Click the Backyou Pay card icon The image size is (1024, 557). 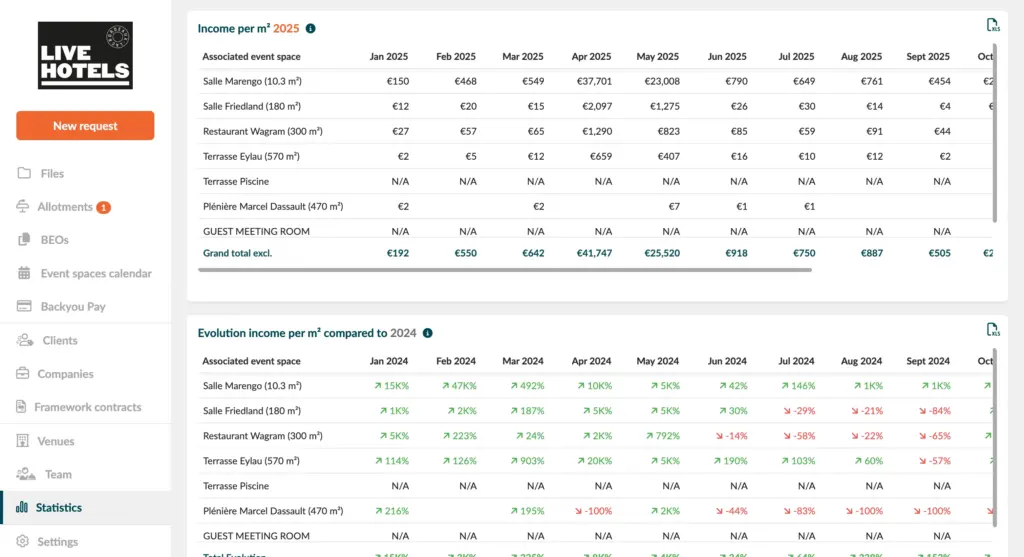click(24, 307)
